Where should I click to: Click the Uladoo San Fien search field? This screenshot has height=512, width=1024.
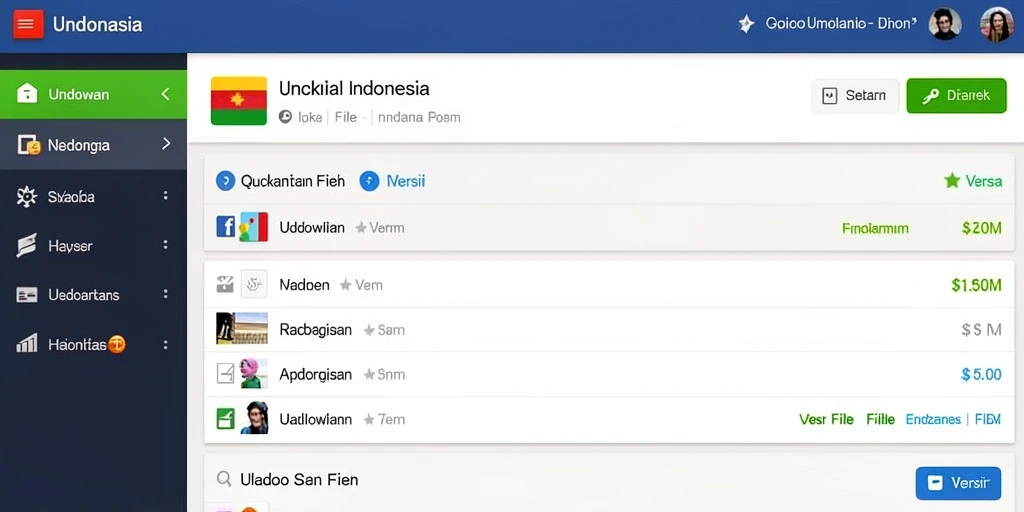coord(299,479)
